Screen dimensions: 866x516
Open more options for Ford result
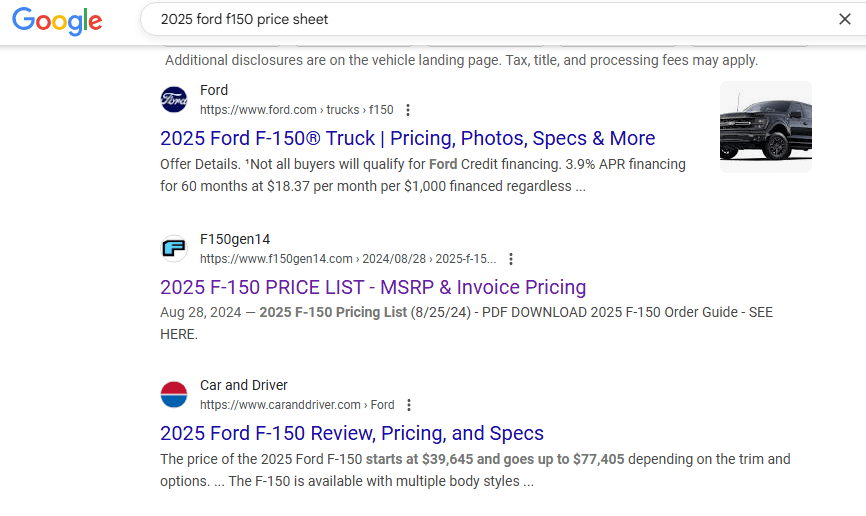408,110
